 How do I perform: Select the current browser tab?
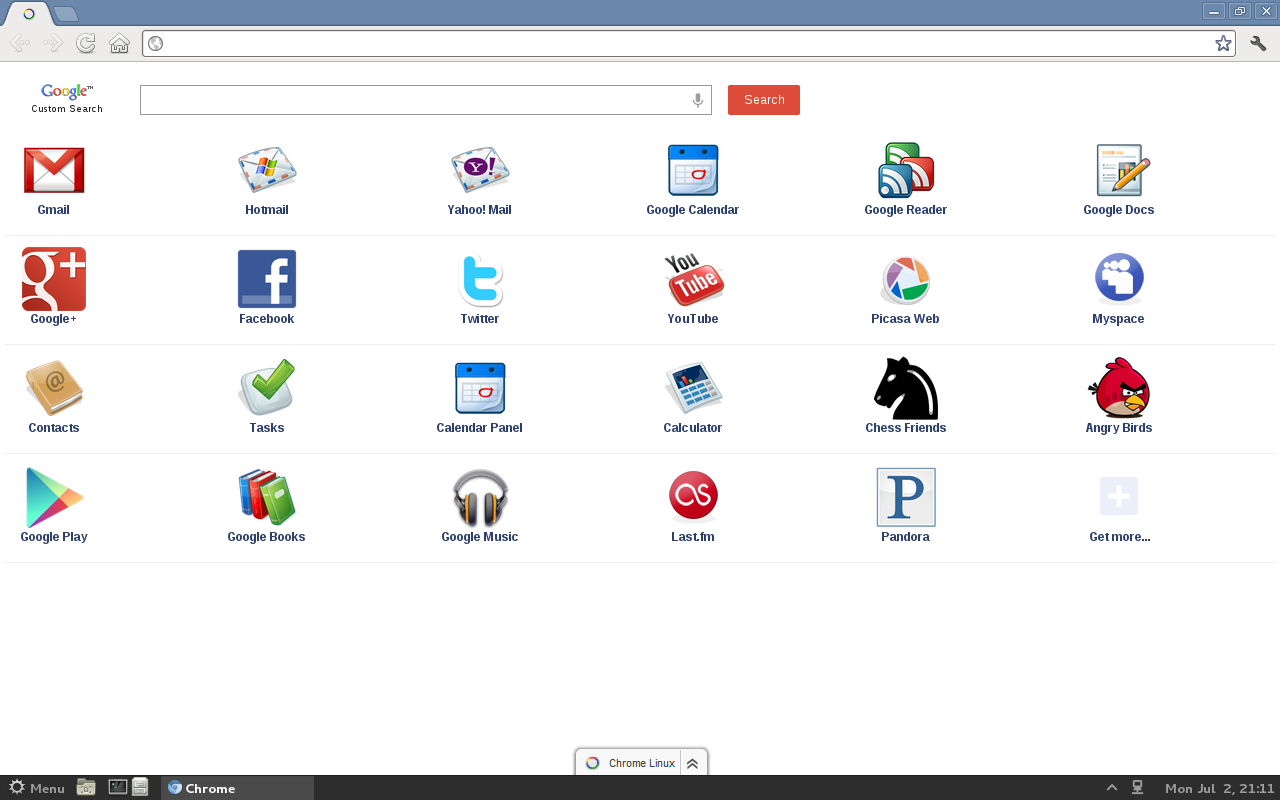tap(29, 14)
